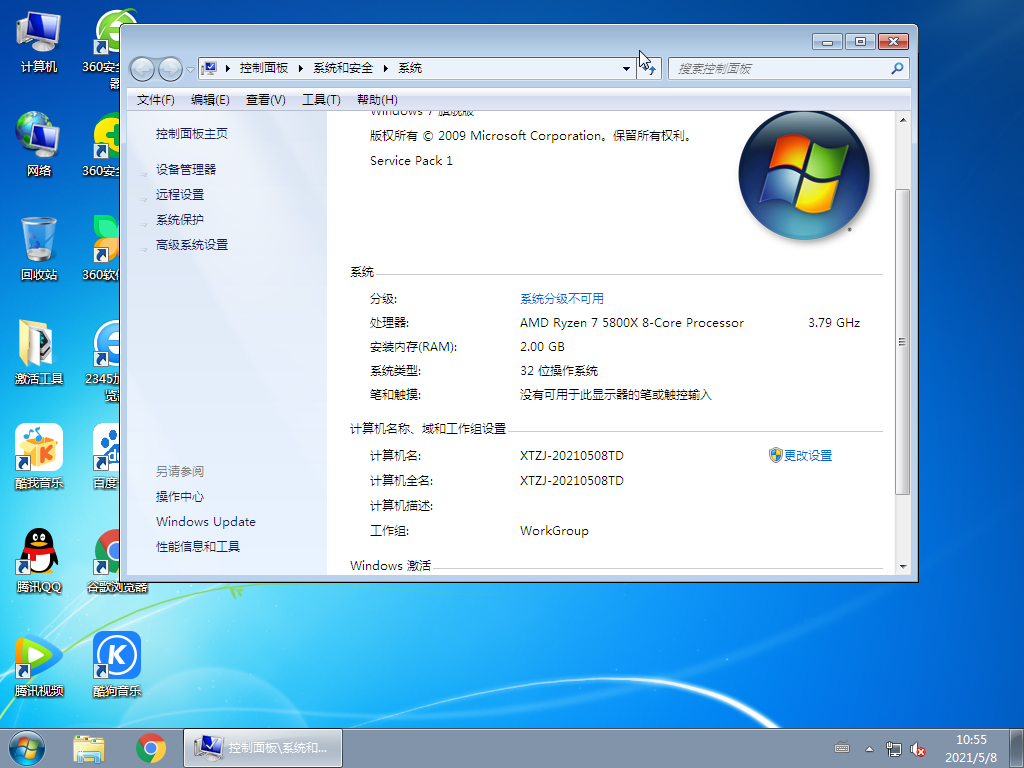Launch Google Chrome from the taskbar
Screen dimensions: 1024x768
[152, 747]
